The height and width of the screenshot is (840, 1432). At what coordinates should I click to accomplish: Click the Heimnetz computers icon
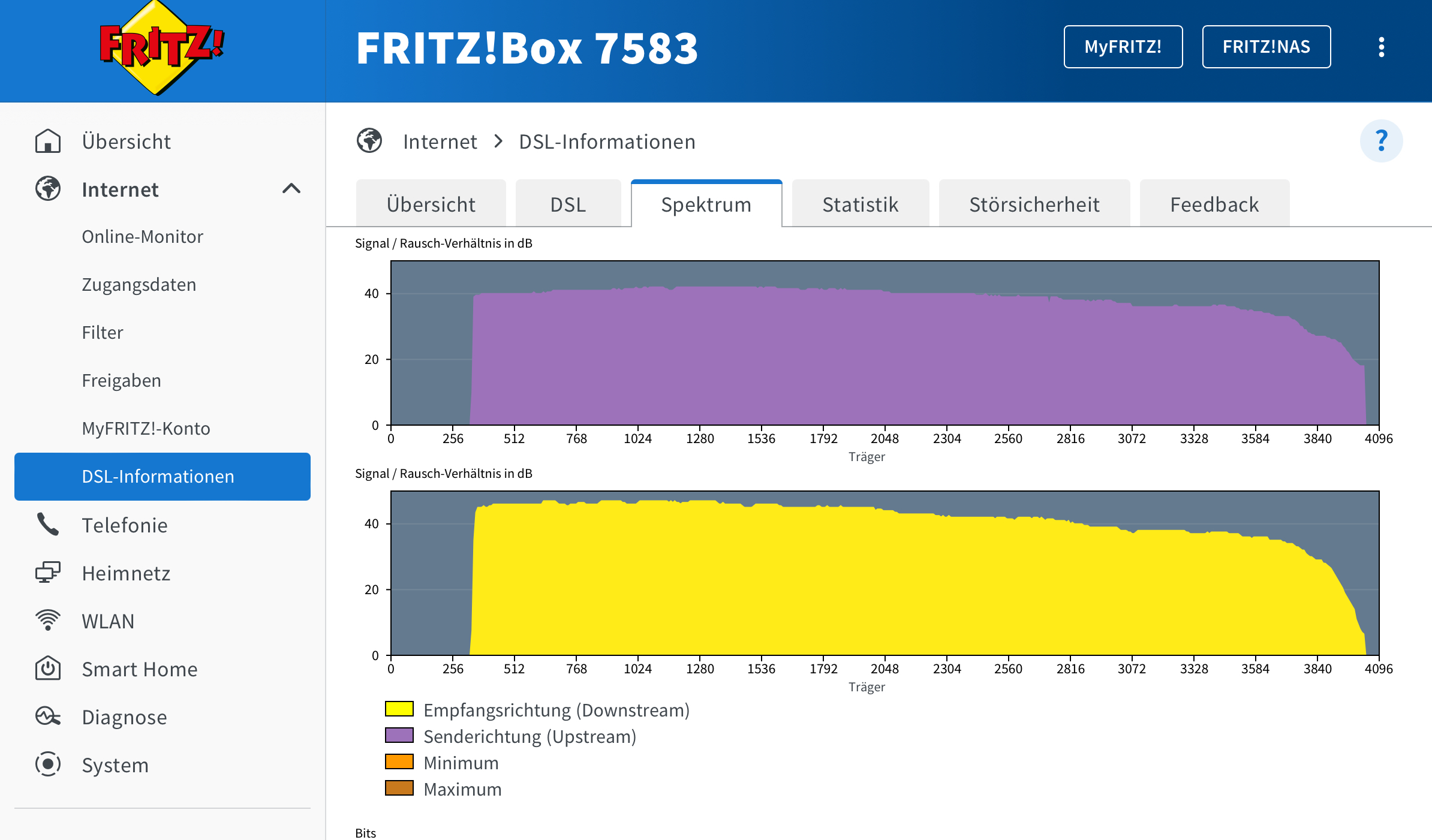click(48, 573)
